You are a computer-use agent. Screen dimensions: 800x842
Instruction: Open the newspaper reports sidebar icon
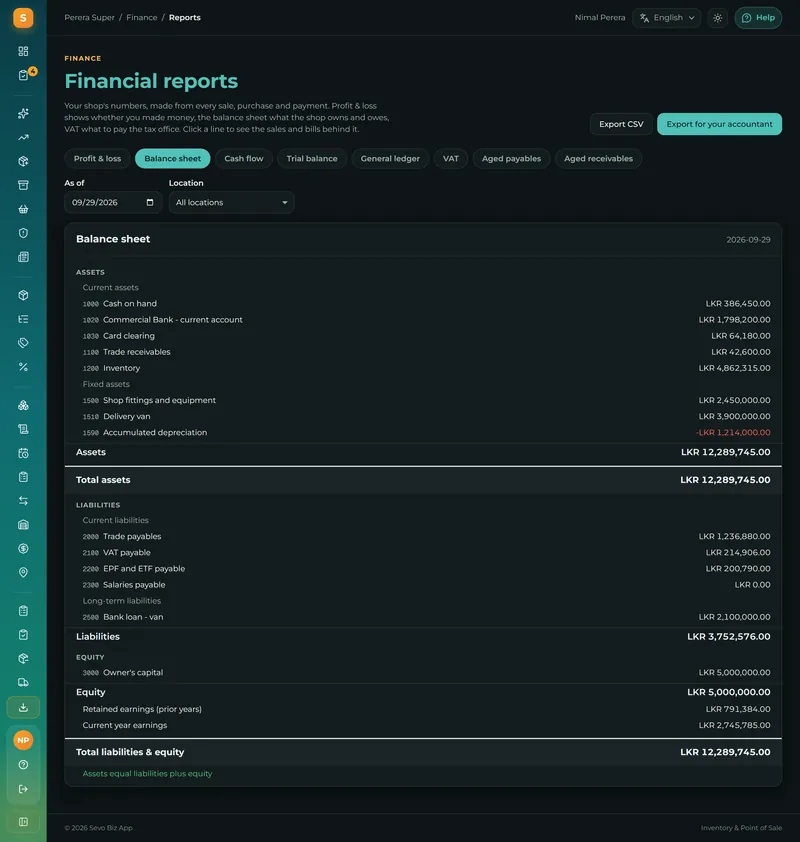point(23,257)
